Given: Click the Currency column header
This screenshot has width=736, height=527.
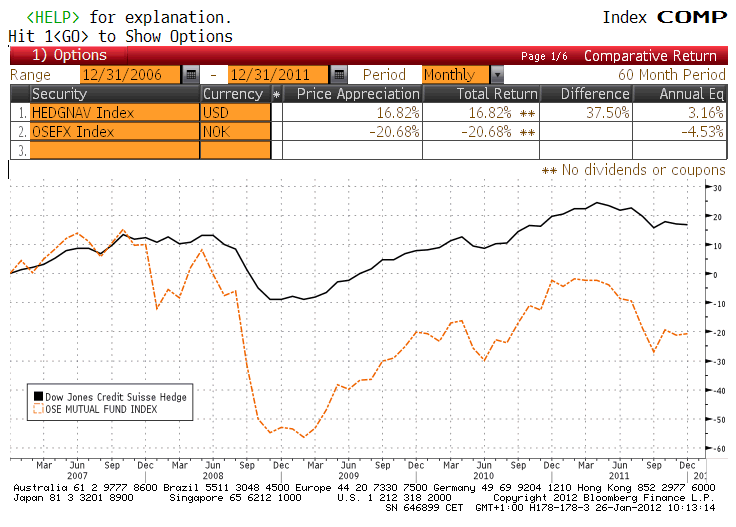Looking at the screenshot, I should coord(236,94).
